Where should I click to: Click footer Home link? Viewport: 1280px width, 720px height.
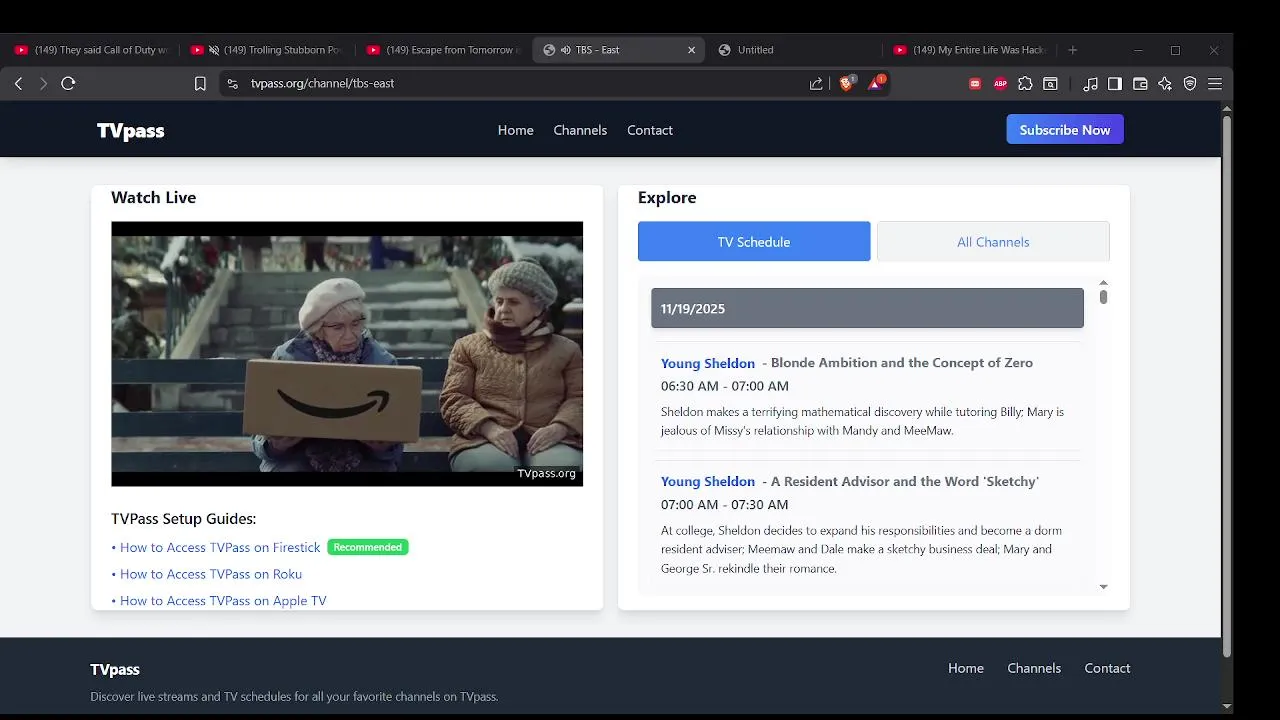[x=966, y=668]
